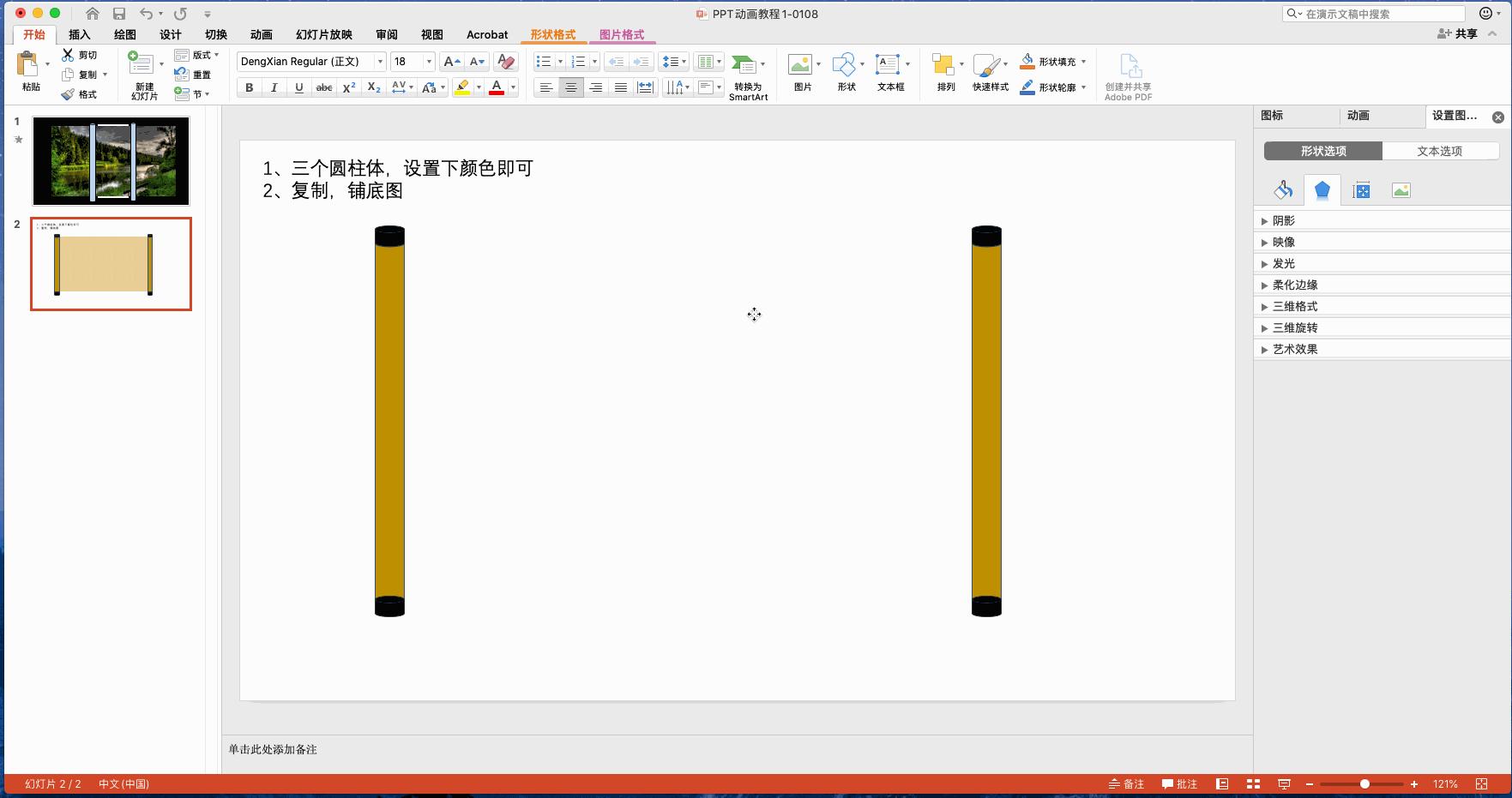Toggle underline formatting

coord(298,87)
